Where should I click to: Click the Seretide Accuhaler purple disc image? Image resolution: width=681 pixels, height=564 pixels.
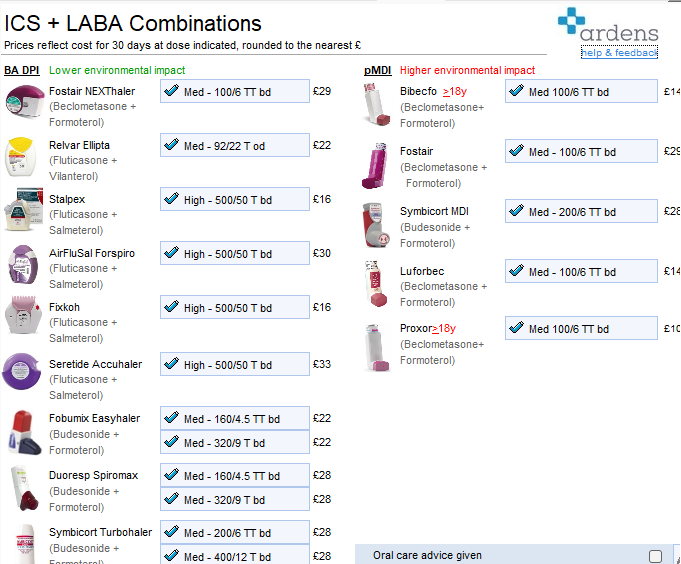(22, 372)
